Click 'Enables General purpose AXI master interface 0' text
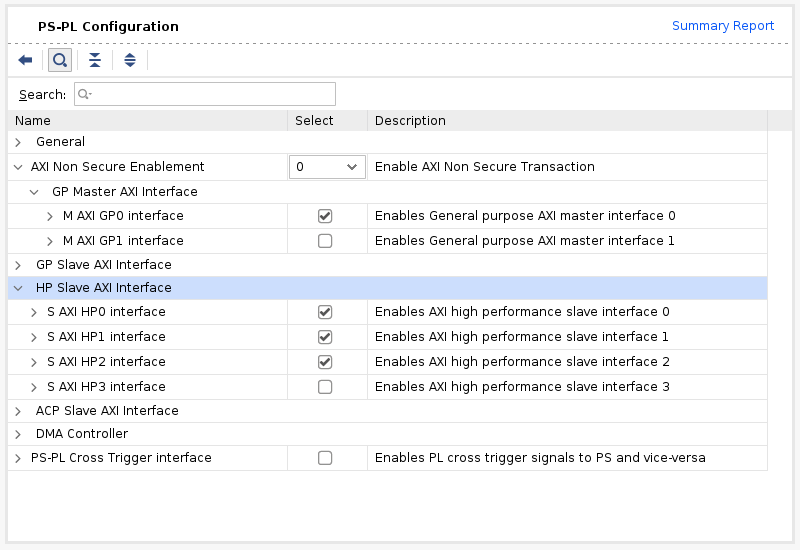The width and height of the screenshot is (800, 550). coord(525,215)
